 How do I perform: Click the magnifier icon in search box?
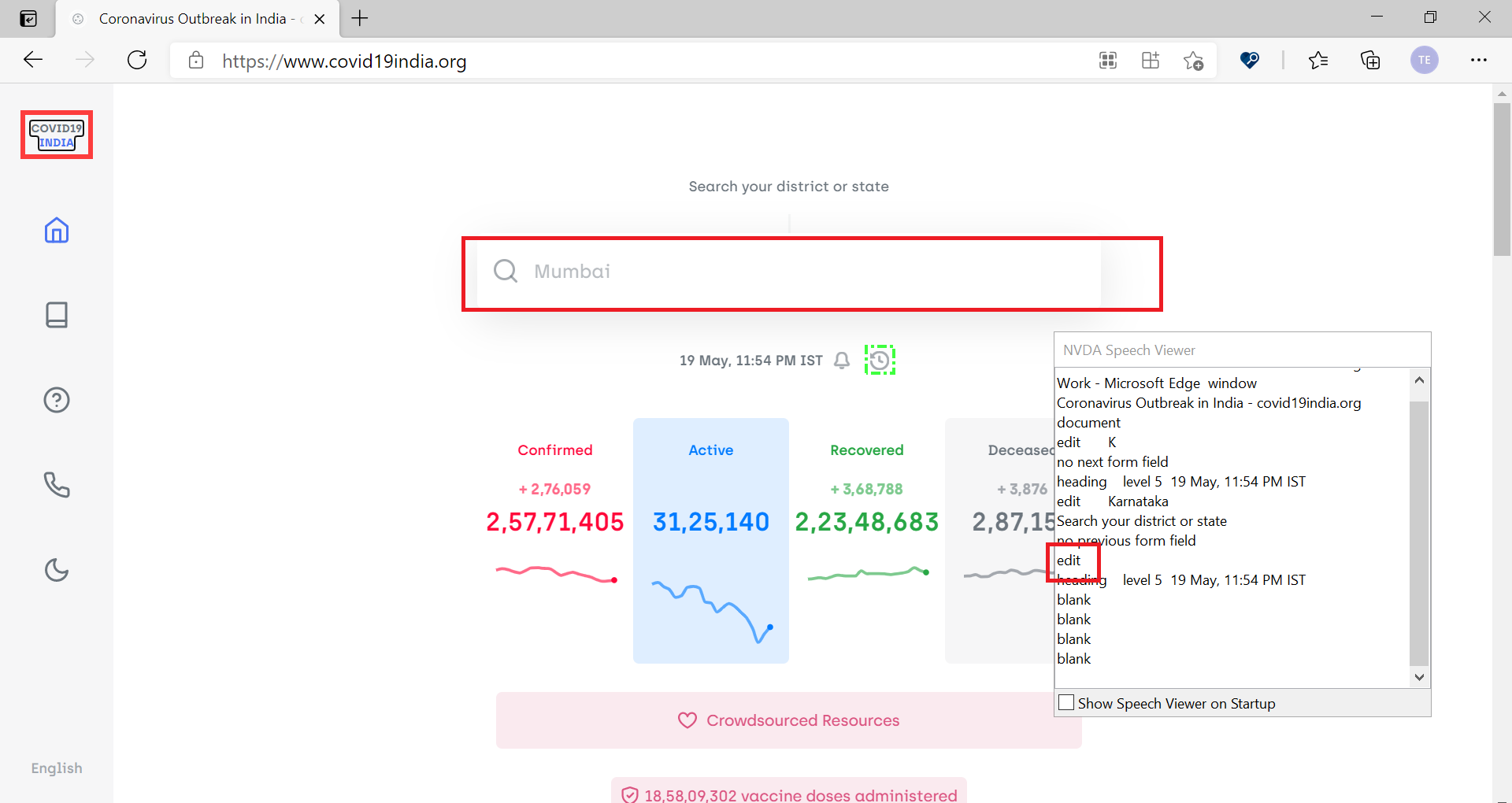pos(506,272)
